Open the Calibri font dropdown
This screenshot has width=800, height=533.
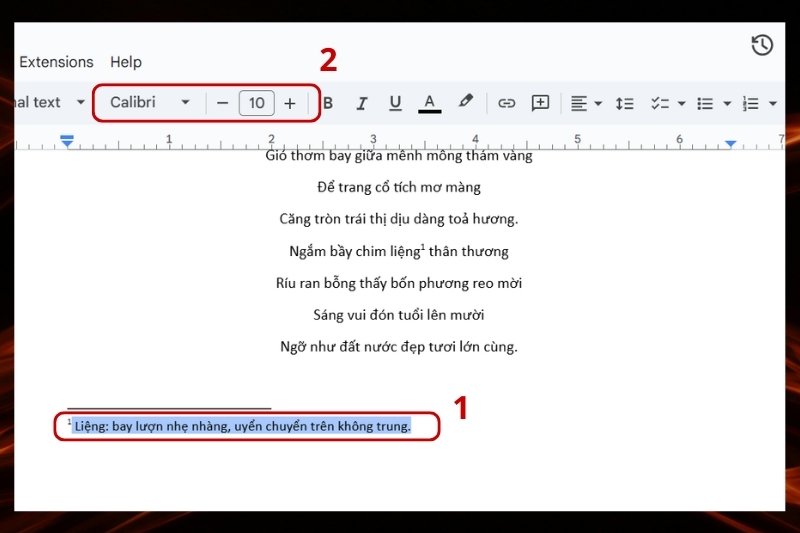click(150, 102)
